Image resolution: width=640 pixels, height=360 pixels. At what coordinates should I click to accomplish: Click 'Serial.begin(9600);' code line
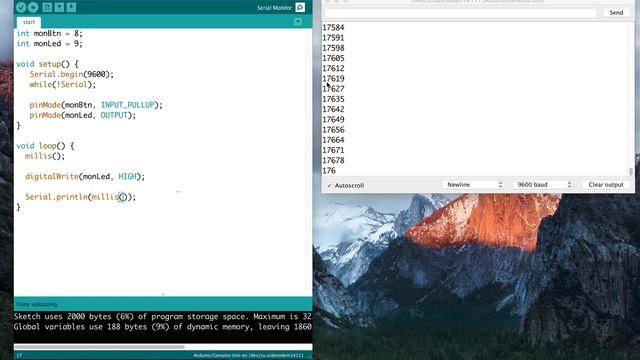(71, 74)
